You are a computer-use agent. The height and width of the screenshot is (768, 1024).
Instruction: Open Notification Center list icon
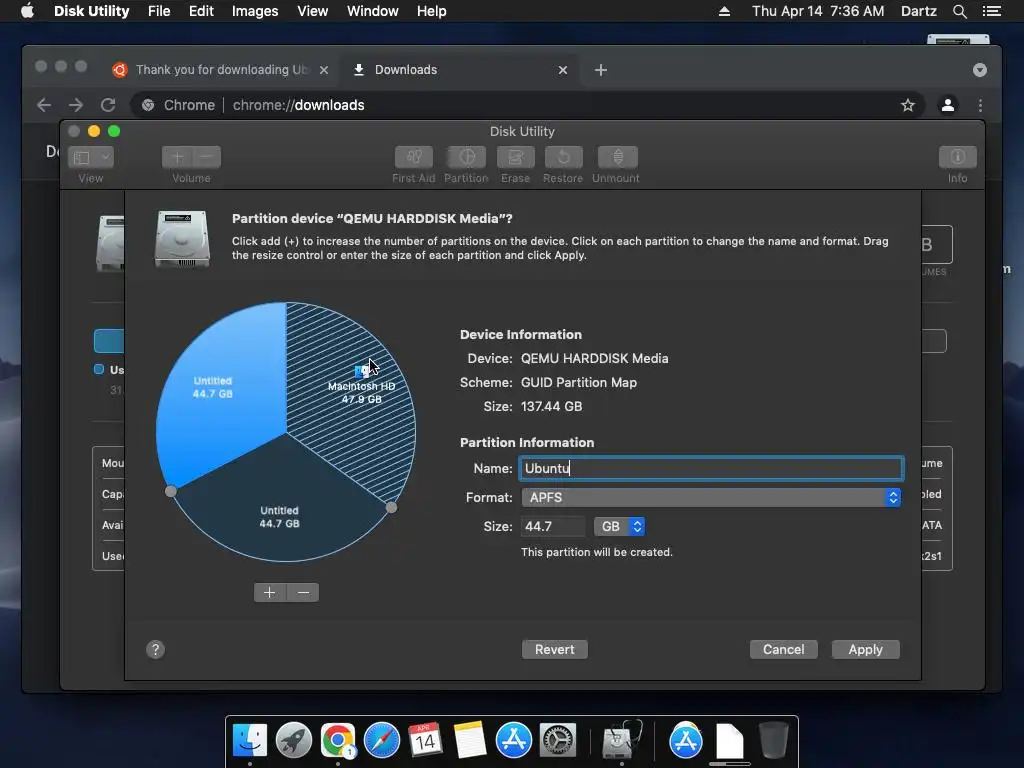coord(992,11)
